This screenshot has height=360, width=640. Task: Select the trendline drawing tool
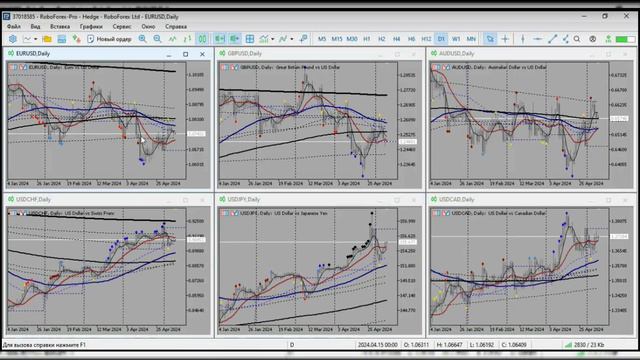tap(553, 39)
